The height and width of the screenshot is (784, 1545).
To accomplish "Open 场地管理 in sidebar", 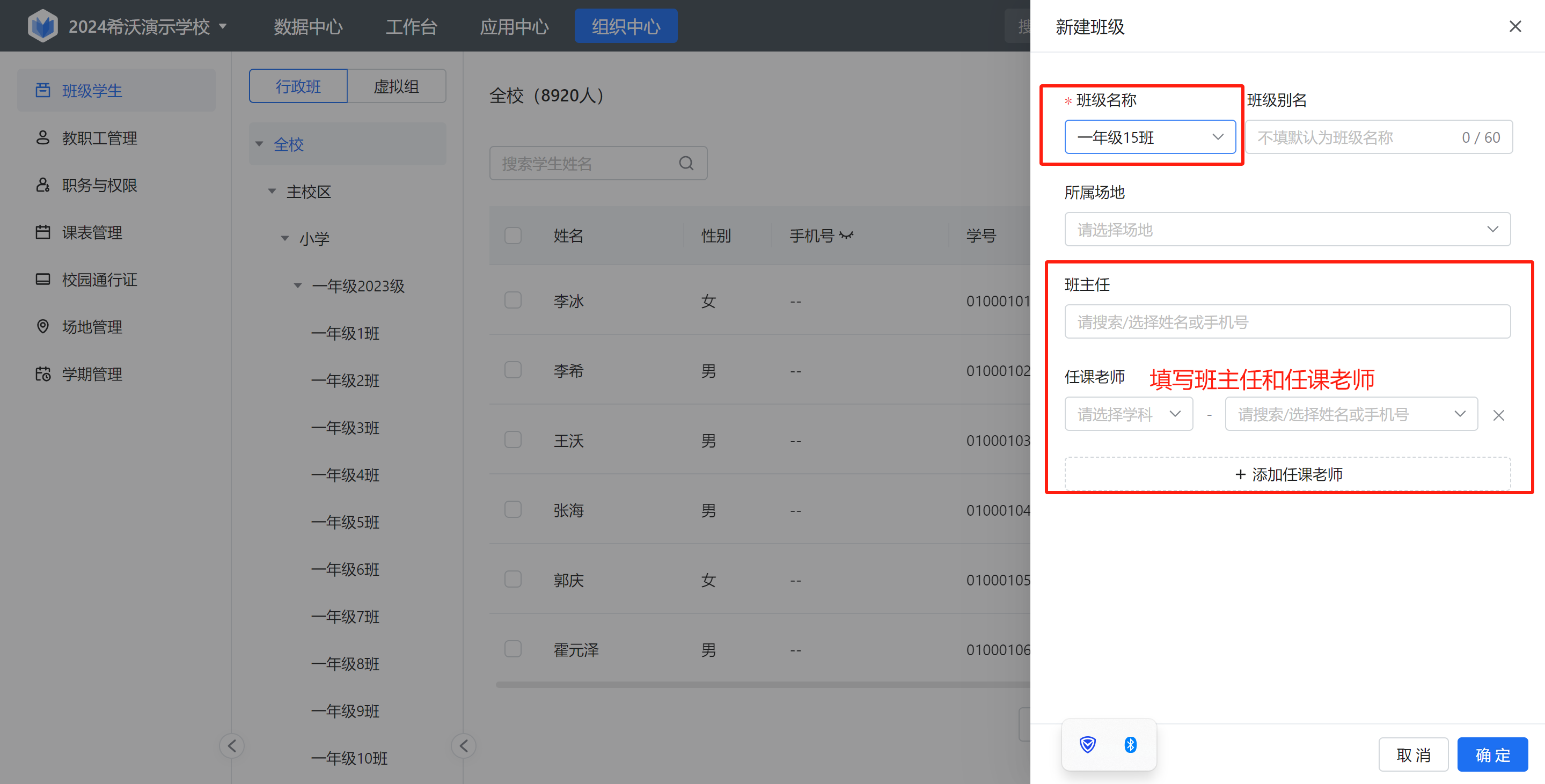I will pyautogui.click(x=116, y=327).
